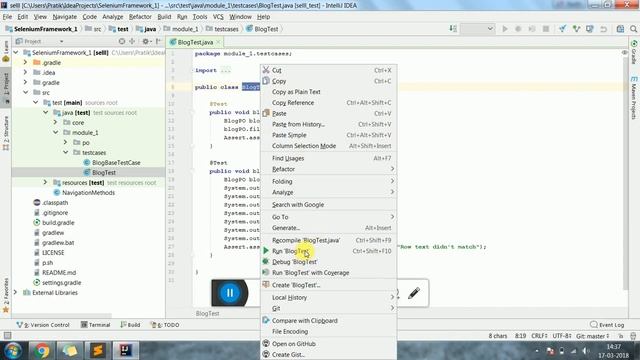Collapse the SeleniumFramework_1 root node

tap(16, 53)
